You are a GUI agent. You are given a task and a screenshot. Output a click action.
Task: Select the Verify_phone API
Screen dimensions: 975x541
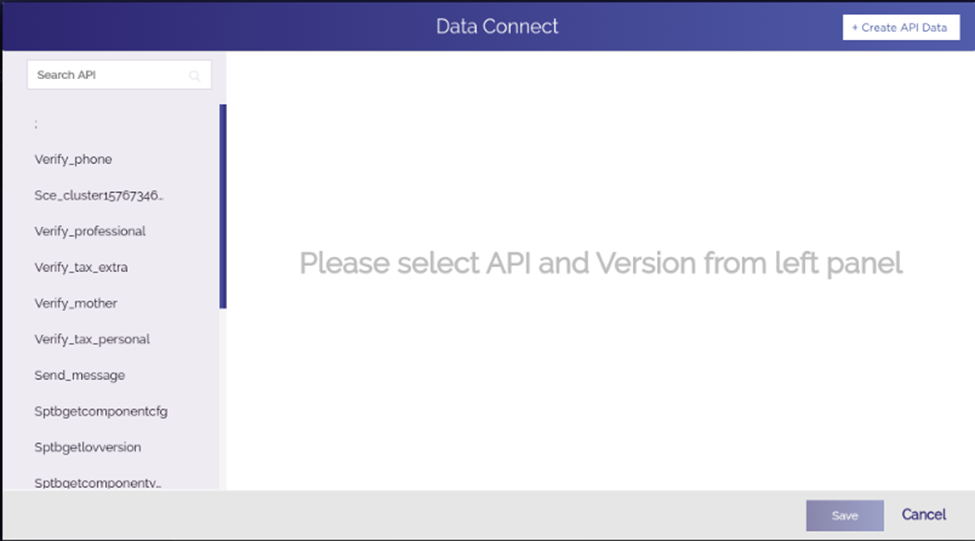[73, 159]
